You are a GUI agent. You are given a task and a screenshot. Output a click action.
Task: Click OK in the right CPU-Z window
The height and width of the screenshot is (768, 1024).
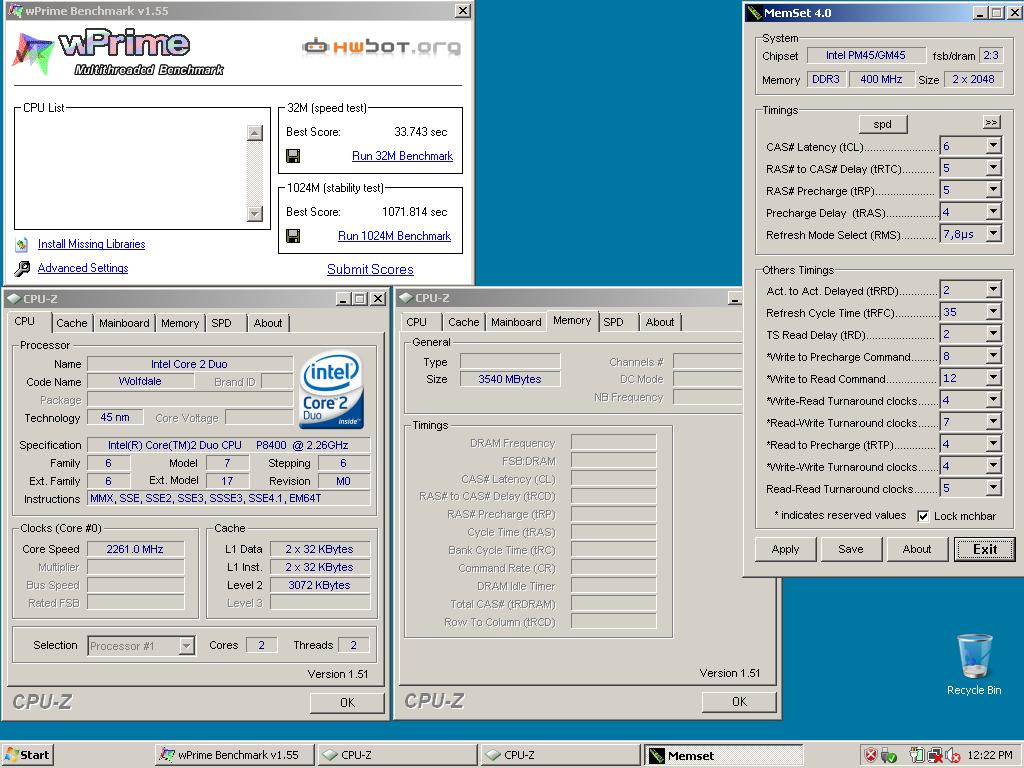739,701
